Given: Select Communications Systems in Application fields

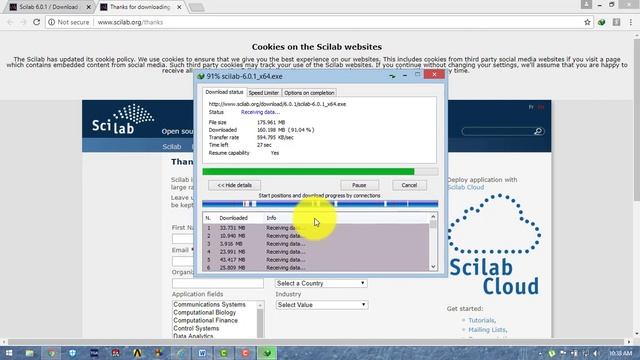Looking at the screenshot, I should [209, 304].
